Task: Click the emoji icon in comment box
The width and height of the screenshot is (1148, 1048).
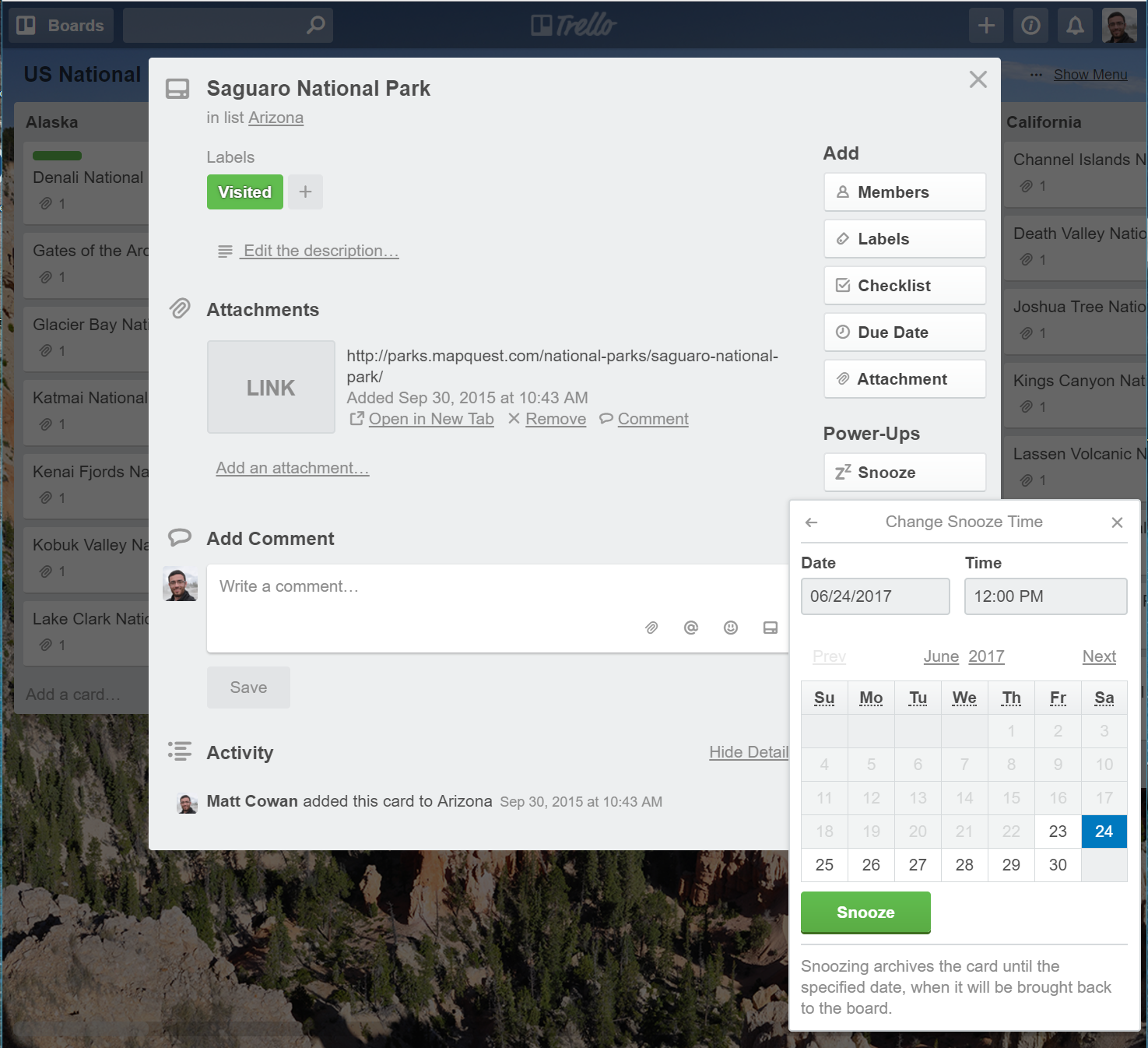Action: coord(730,628)
